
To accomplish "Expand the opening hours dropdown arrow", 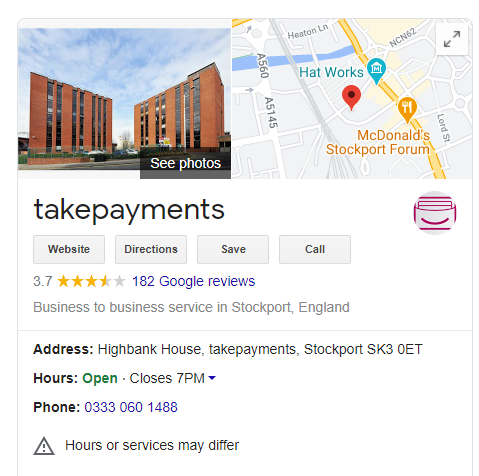I will coord(212,378).
